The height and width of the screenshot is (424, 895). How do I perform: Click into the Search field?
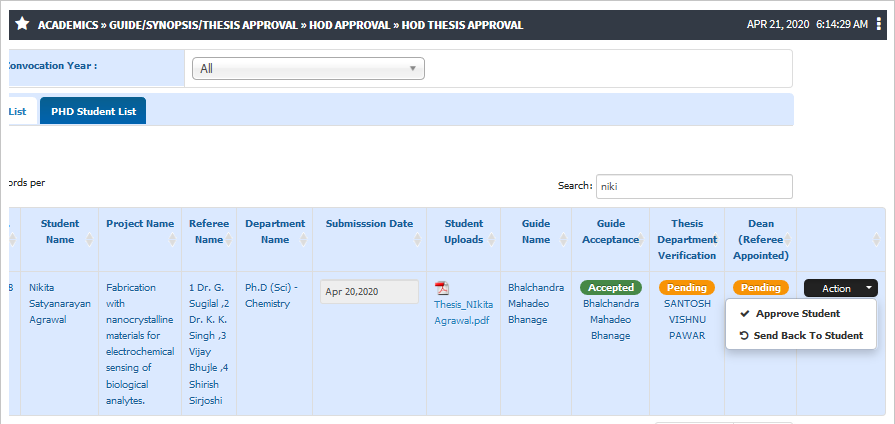tap(694, 186)
